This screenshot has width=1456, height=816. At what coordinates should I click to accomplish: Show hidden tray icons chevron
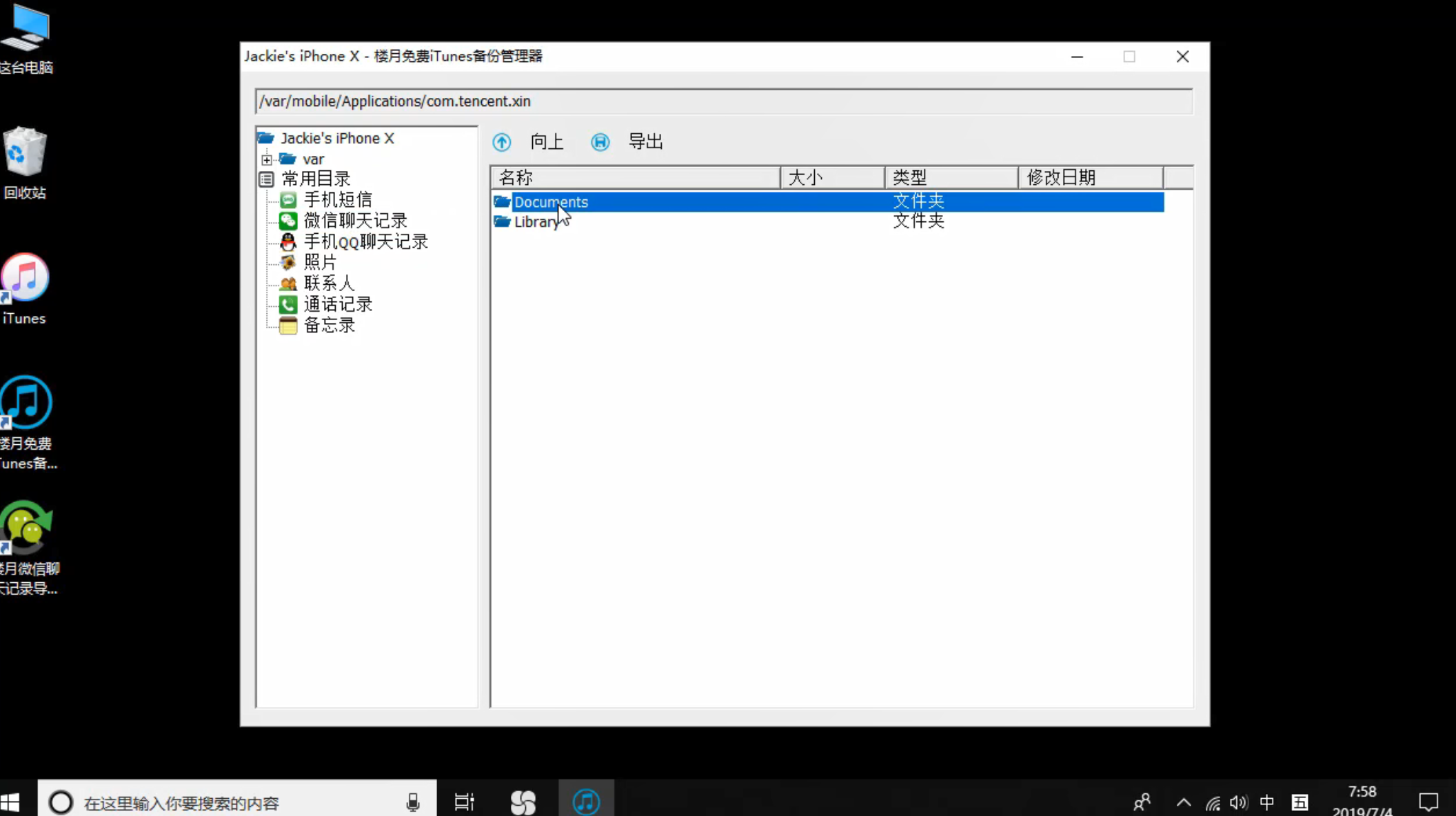[x=1184, y=802]
